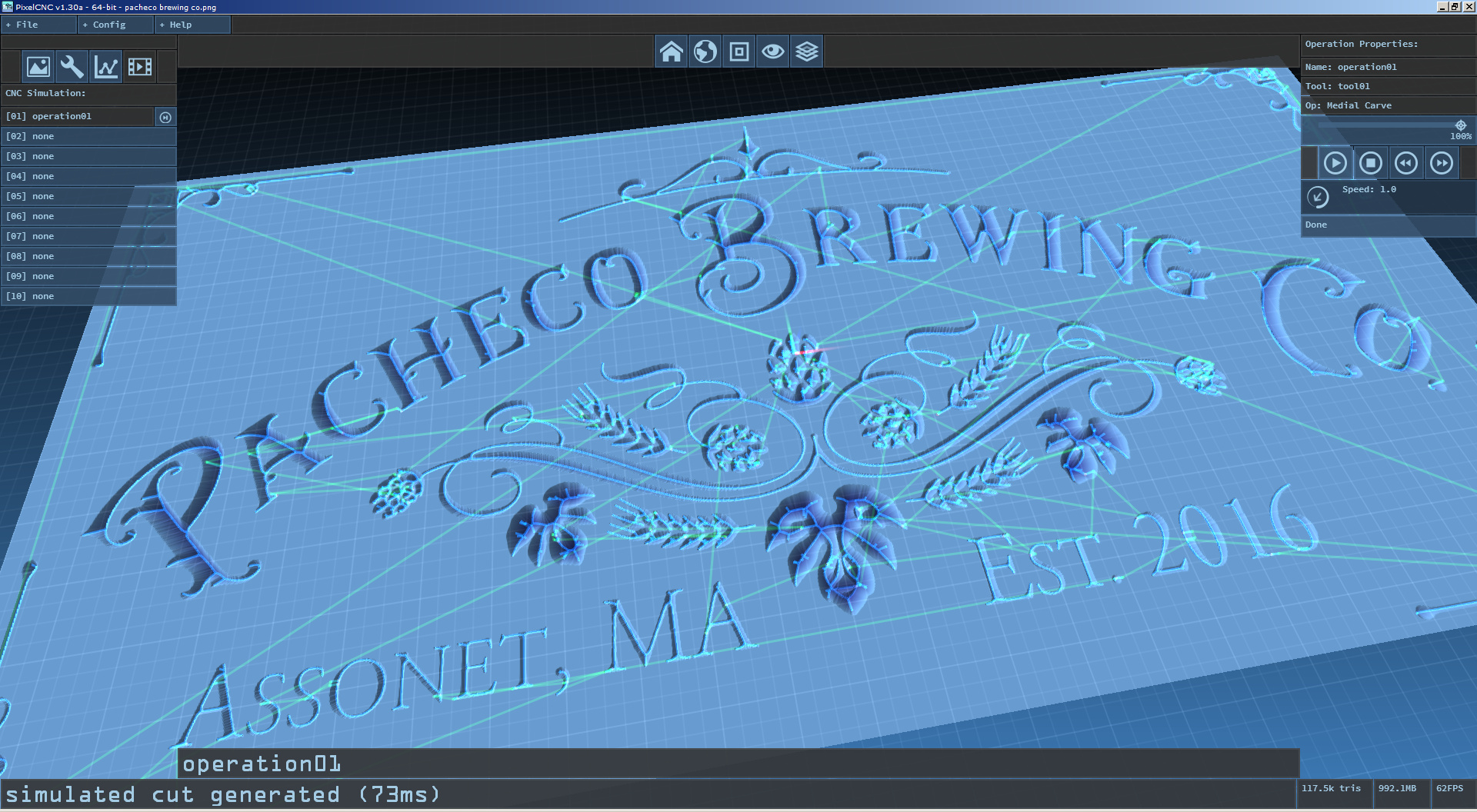Play the operation simulation

(x=1335, y=163)
